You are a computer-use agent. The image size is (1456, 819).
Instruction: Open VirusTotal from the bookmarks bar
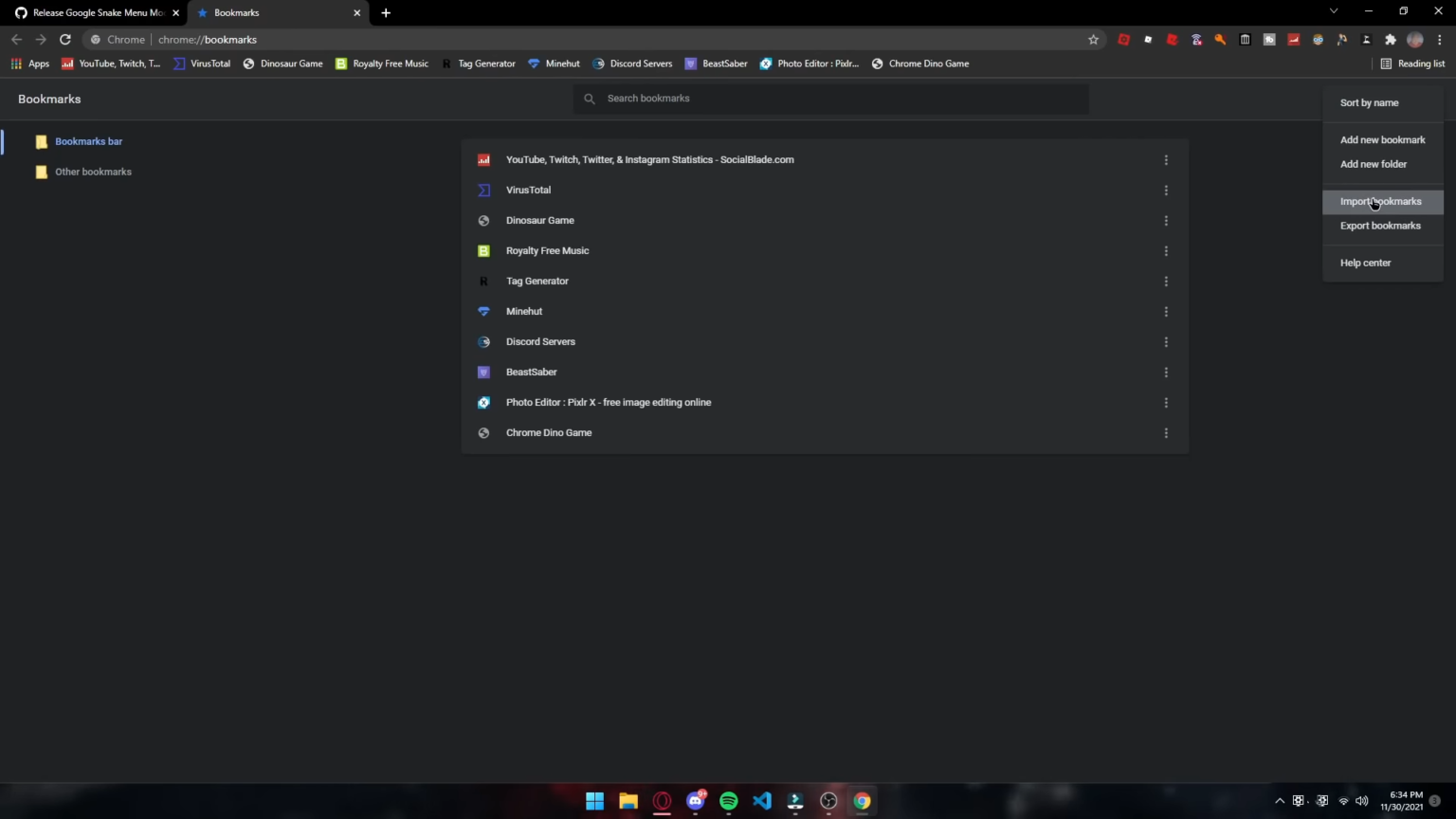click(202, 64)
